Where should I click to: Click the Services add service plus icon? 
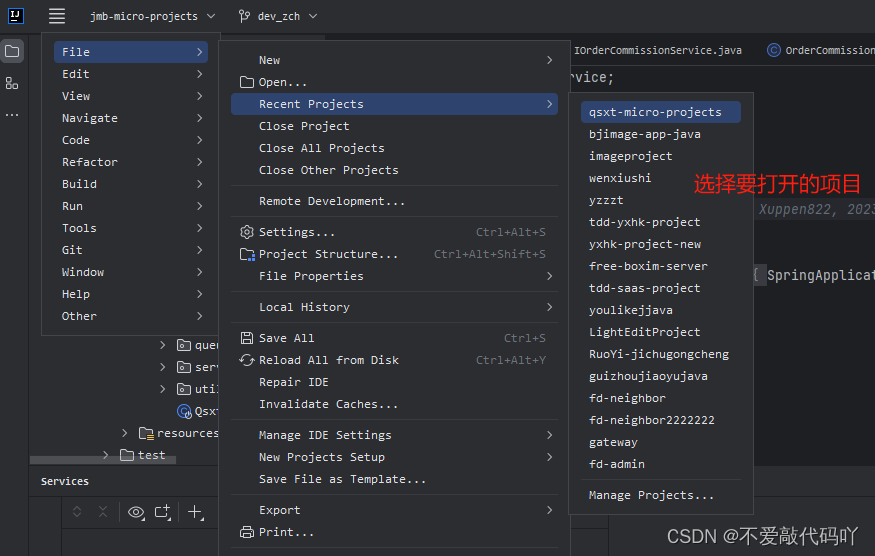[195, 512]
